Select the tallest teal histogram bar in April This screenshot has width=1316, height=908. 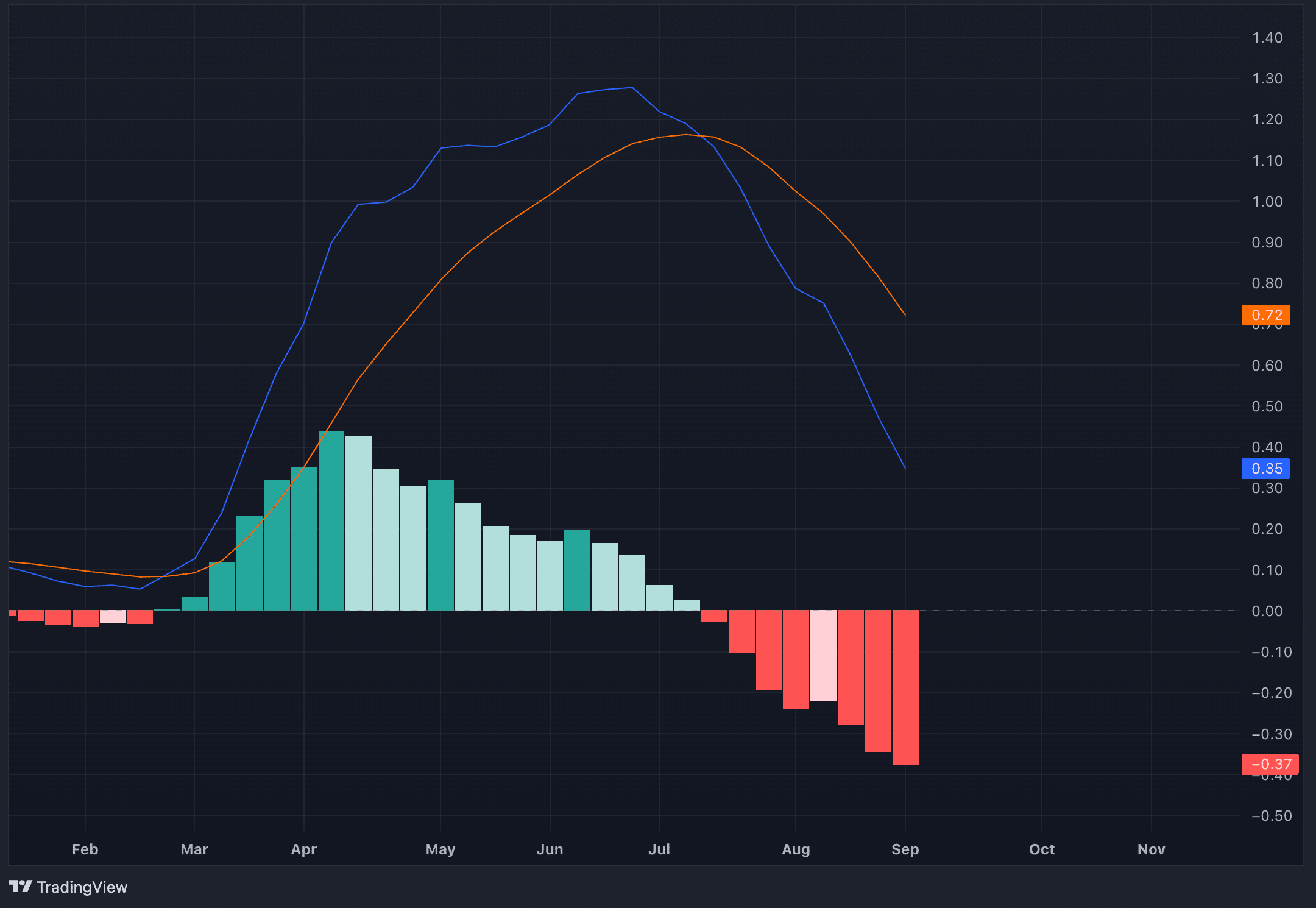point(331,521)
